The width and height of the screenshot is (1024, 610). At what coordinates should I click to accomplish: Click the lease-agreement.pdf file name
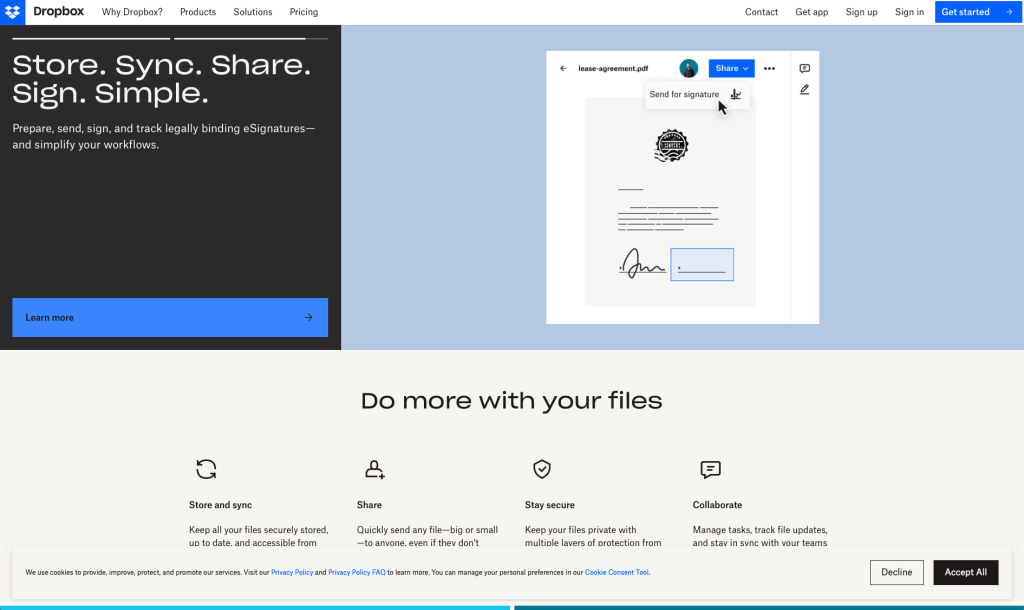(613, 68)
